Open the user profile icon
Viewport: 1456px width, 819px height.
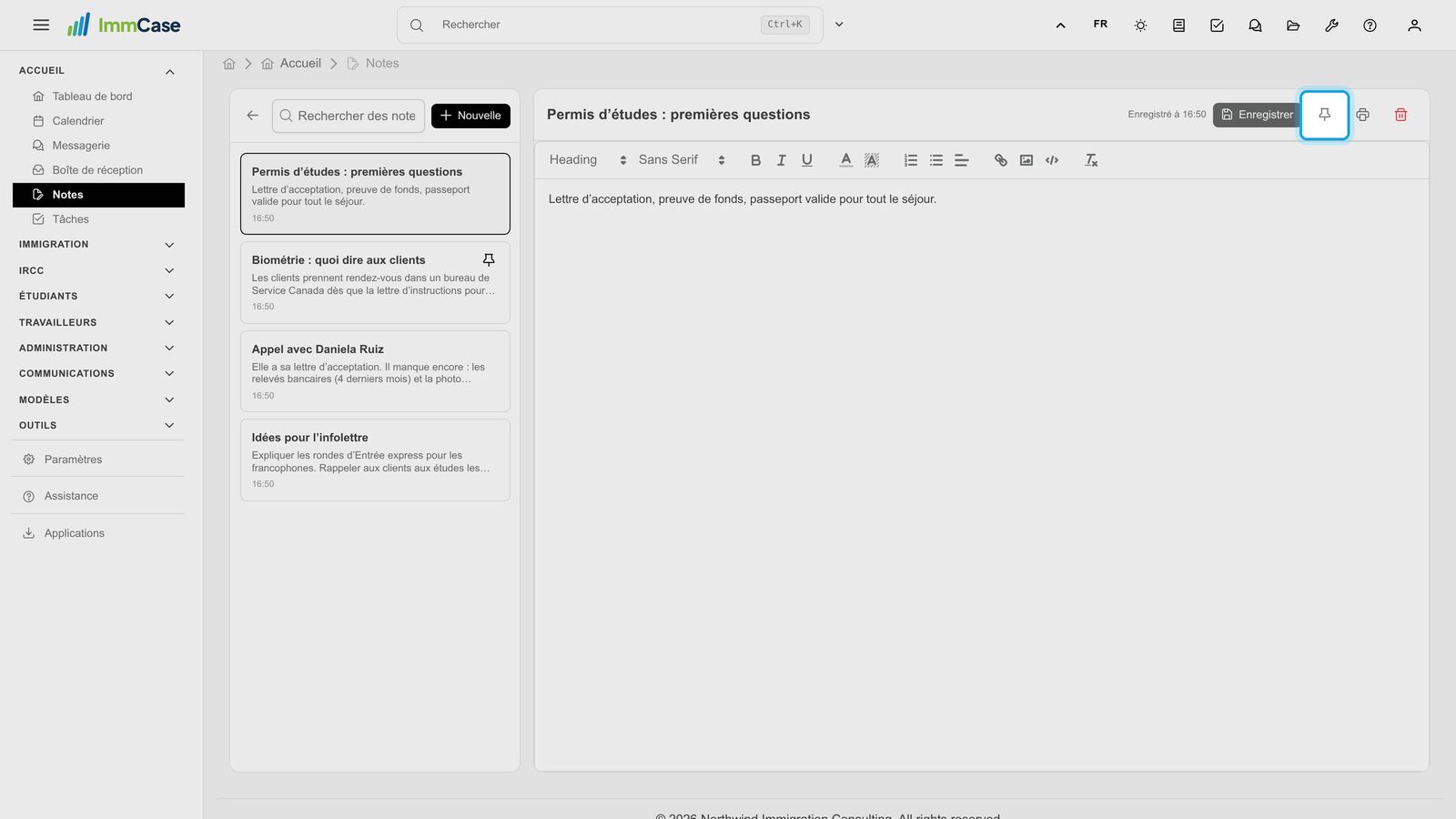coord(1414,25)
